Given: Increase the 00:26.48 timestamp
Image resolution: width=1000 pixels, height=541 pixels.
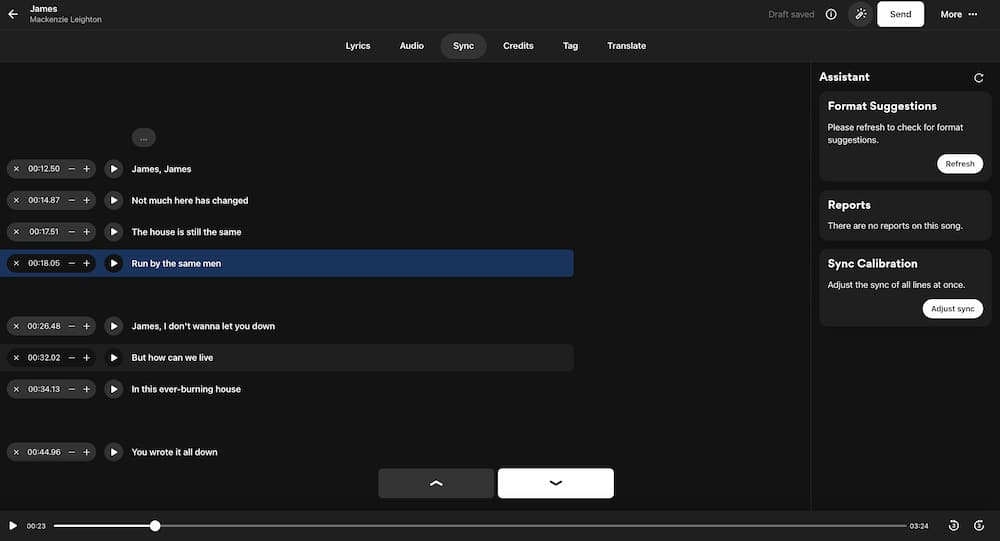Looking at the screenshot, I should (x=87, y=326).
